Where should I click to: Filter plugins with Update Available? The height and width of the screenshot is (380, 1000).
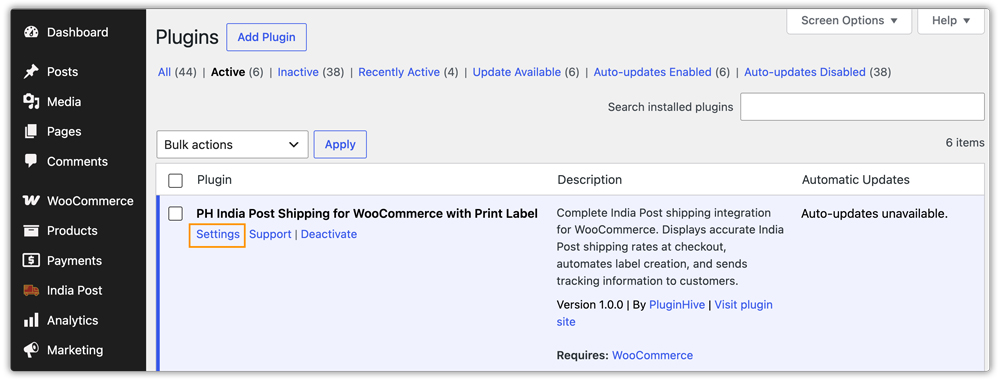[517, 73]
